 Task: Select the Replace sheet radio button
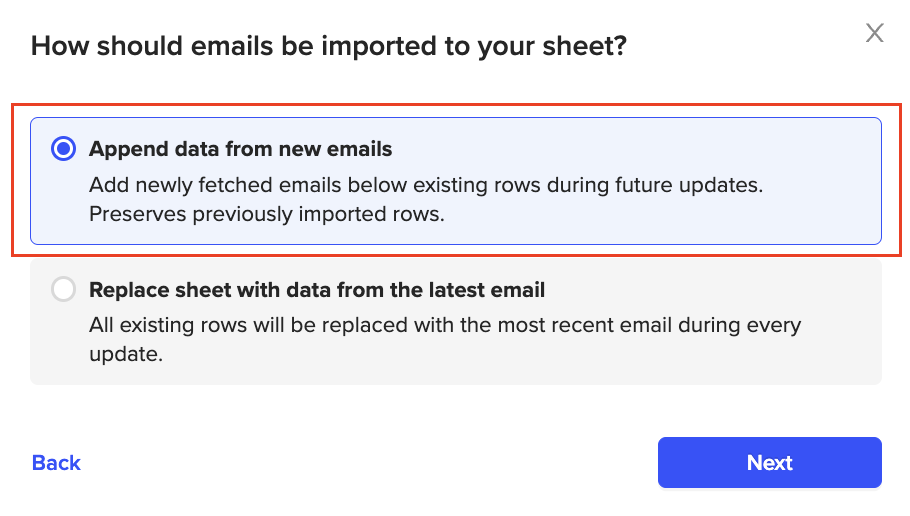(x=63, y=291)
